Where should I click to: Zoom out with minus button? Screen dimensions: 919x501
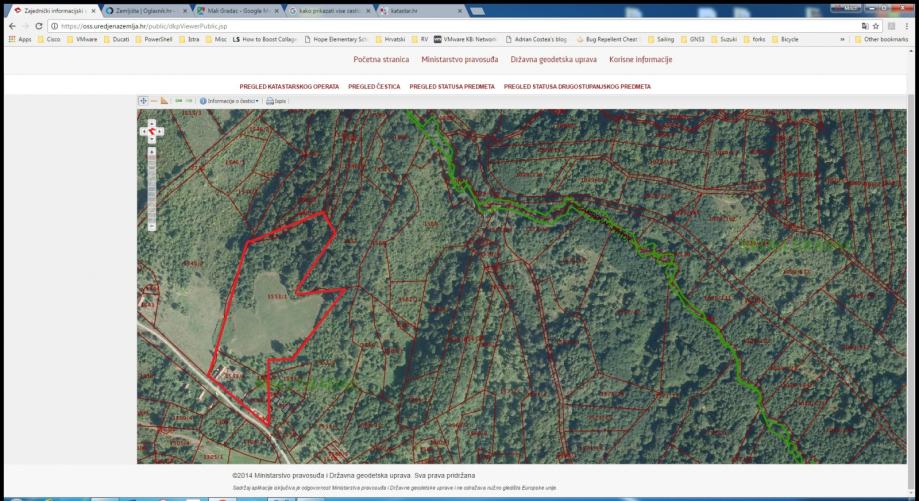(x=152, y=227)
